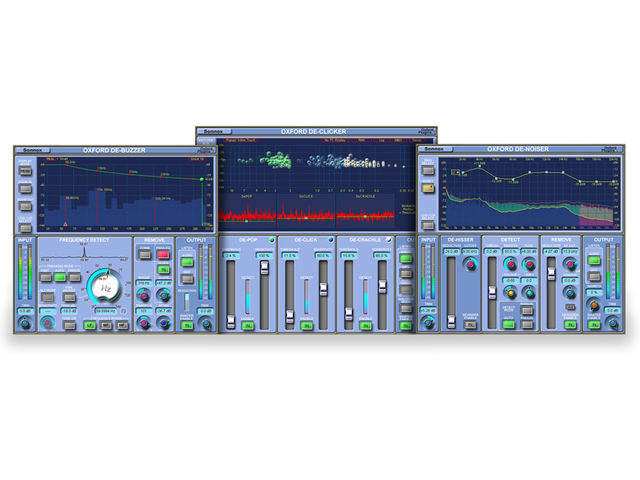The width and height of the screenshot is (640, 480).
Task: Toggle the De-Click Enable button
Action: 307,326
